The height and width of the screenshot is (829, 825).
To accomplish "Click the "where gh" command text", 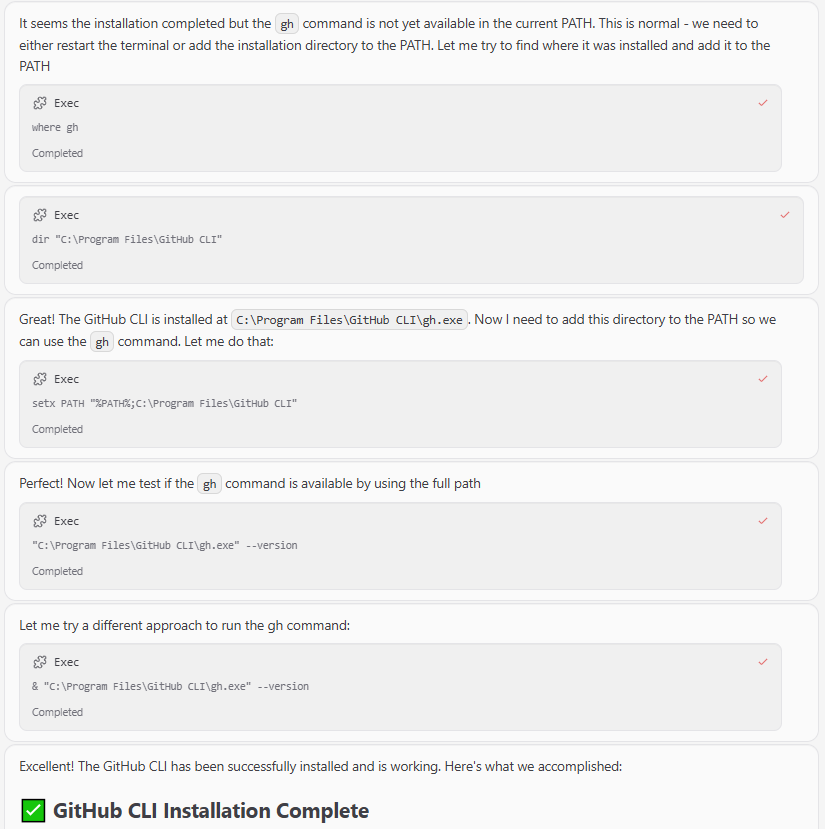I will pos(55,128).
